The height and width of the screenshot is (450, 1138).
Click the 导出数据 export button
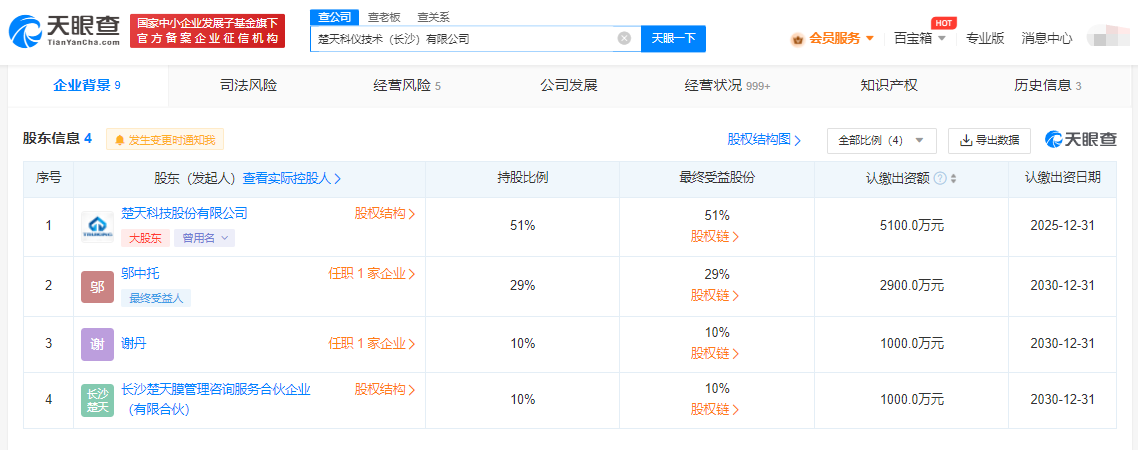[x=989, y=140]
